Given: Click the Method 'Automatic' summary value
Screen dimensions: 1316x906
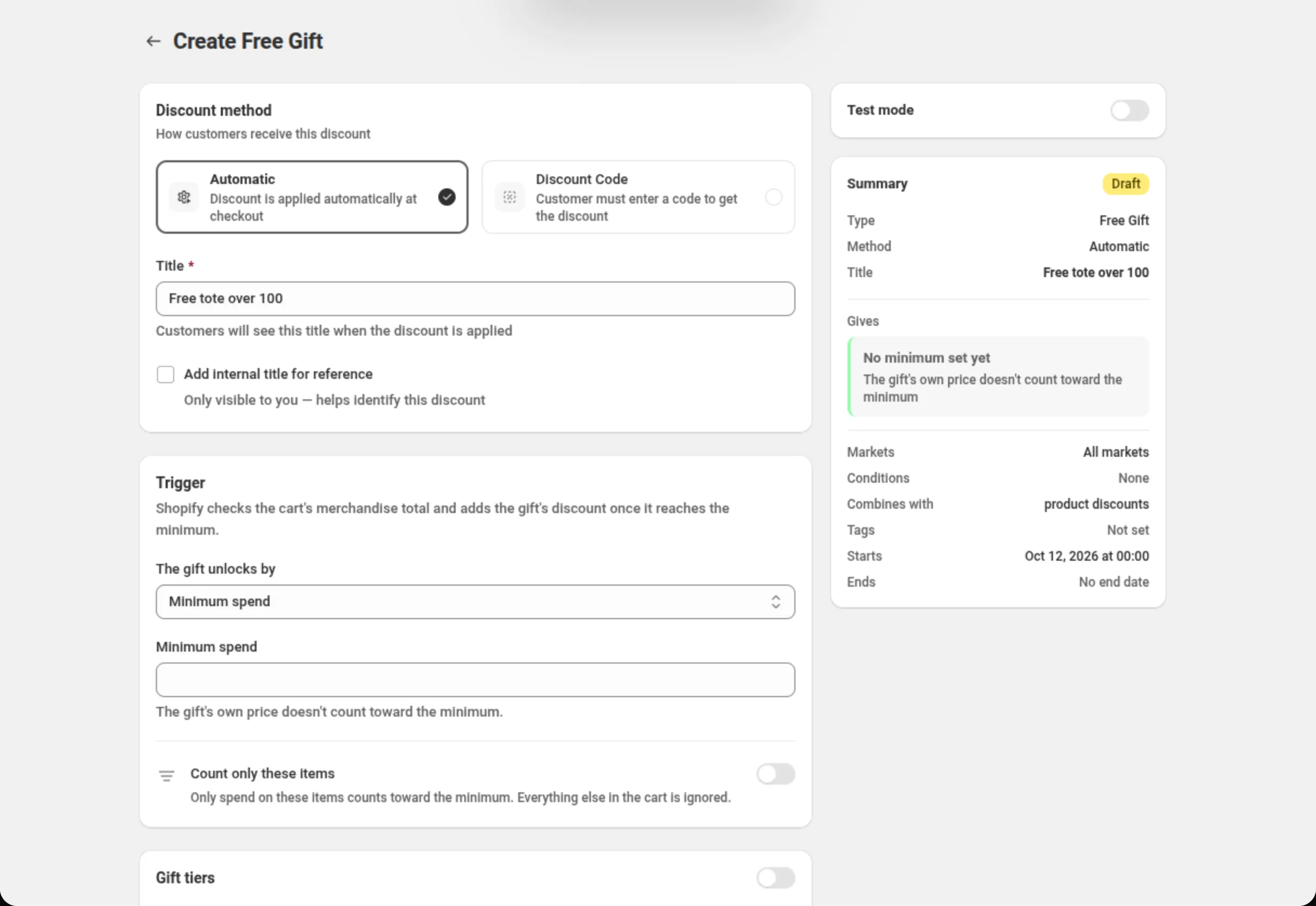Looking at the screenshot, I should (x=1118, y=247).
